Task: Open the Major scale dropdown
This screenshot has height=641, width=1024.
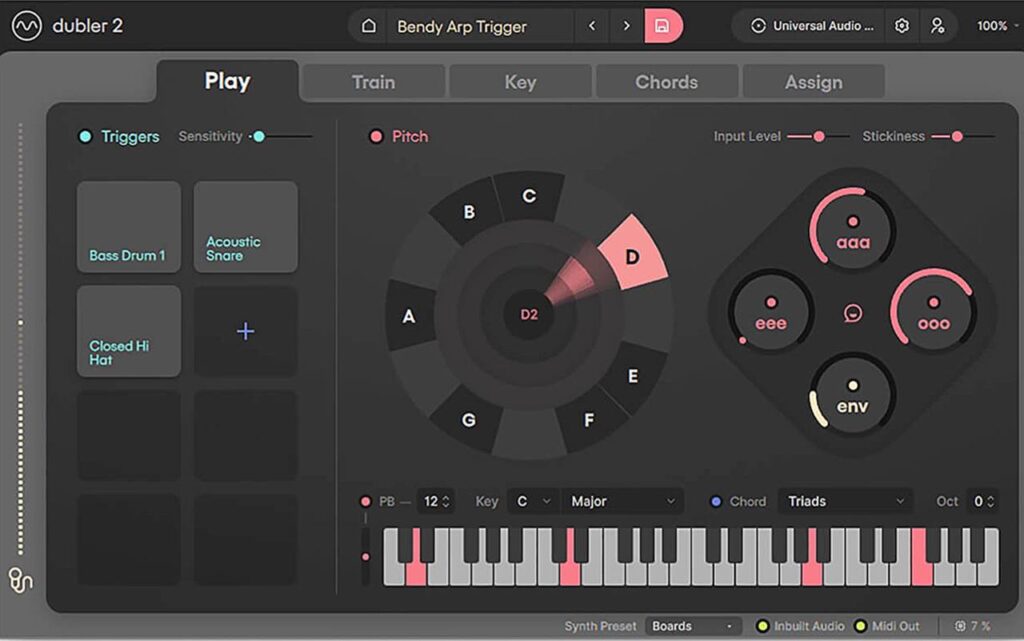Action: tap(622, 501)
